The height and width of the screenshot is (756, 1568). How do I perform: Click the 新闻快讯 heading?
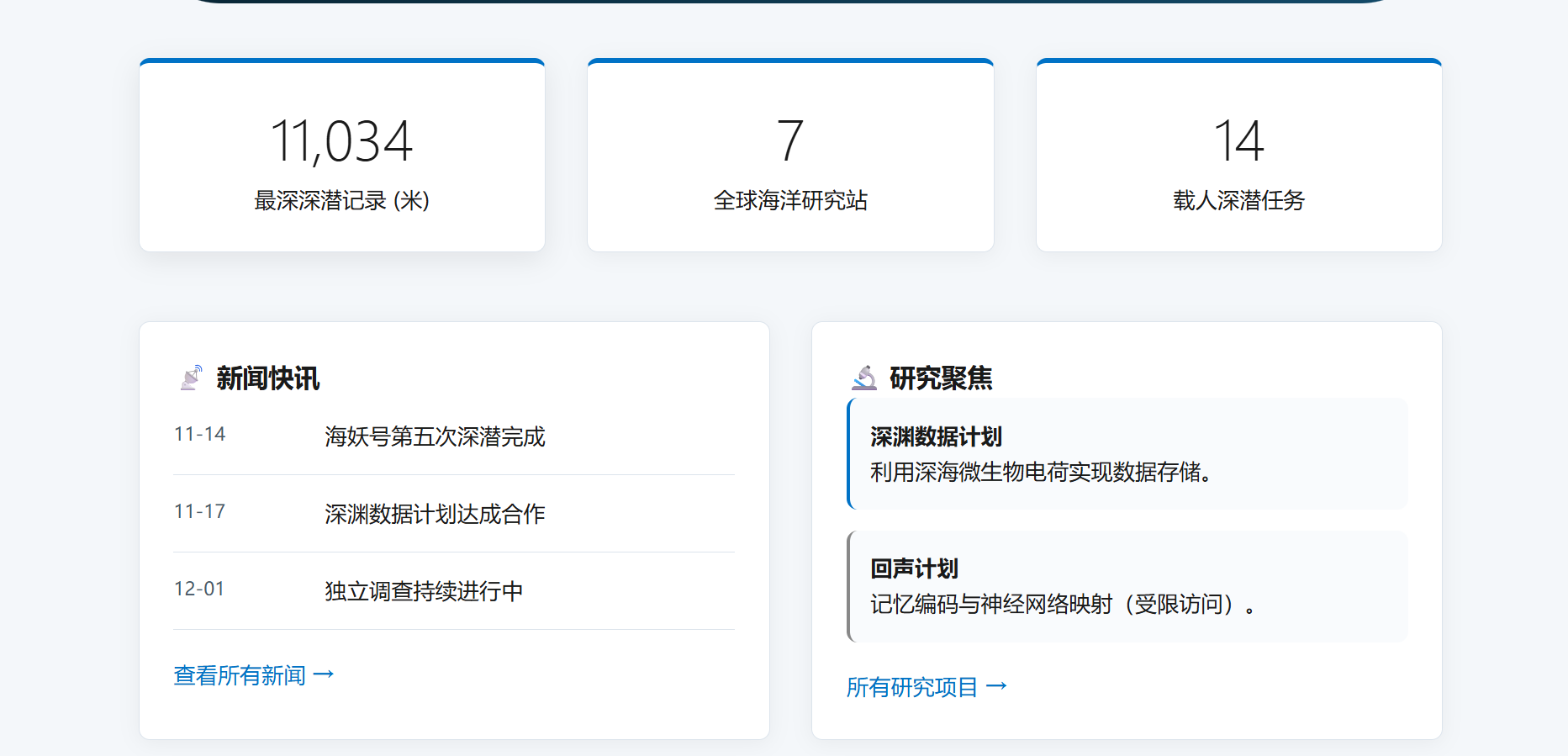(268, 378)
